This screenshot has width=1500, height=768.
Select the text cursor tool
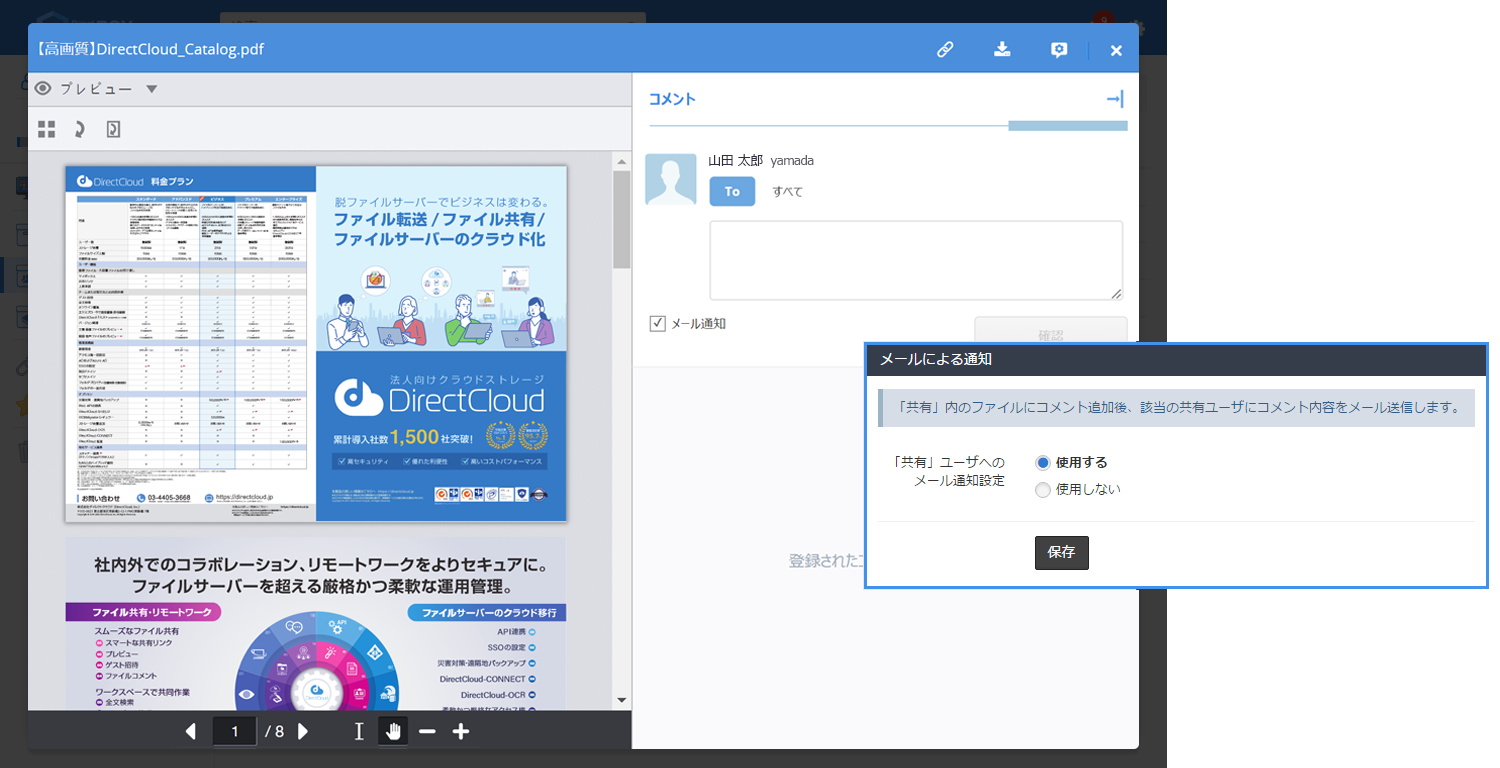pyautogui.click(x=359, y=731)
